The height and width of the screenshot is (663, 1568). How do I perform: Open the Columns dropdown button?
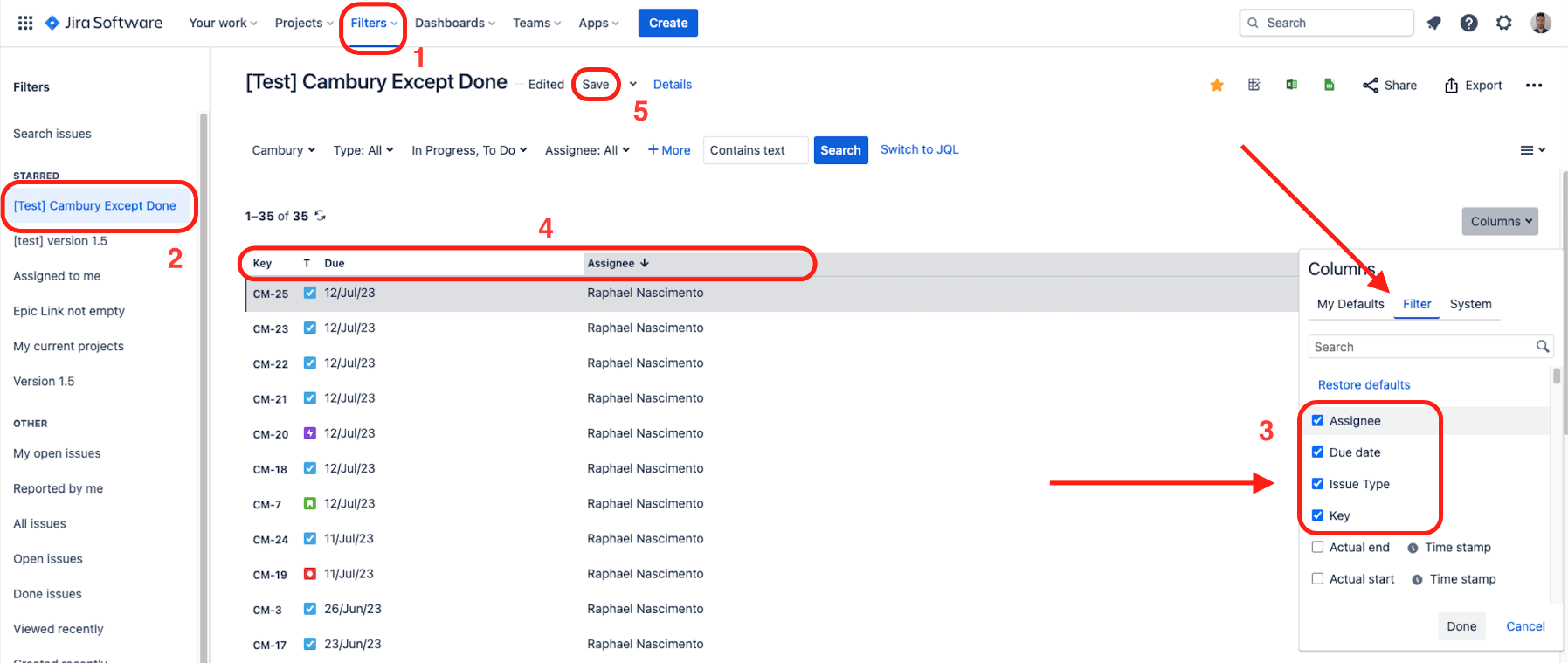[x=1499, y=221]
